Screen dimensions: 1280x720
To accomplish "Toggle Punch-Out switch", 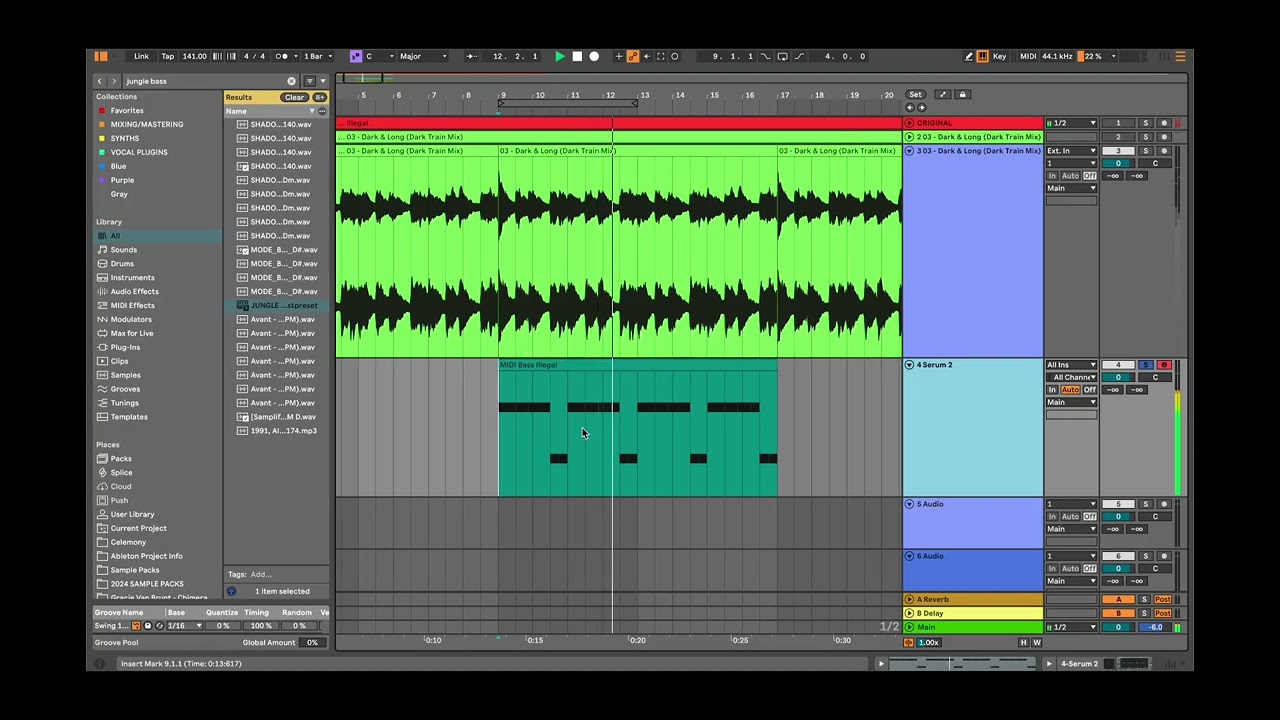I will click(x=798, y=56).
